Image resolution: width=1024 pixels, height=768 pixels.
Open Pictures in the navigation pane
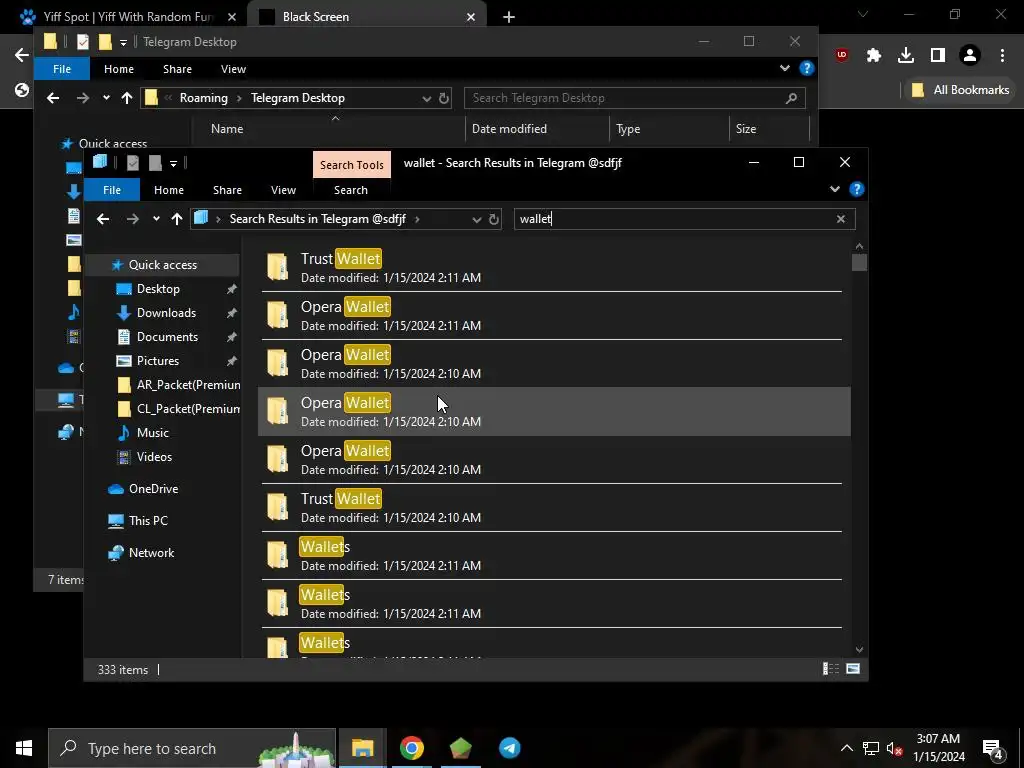coord(157,360)
